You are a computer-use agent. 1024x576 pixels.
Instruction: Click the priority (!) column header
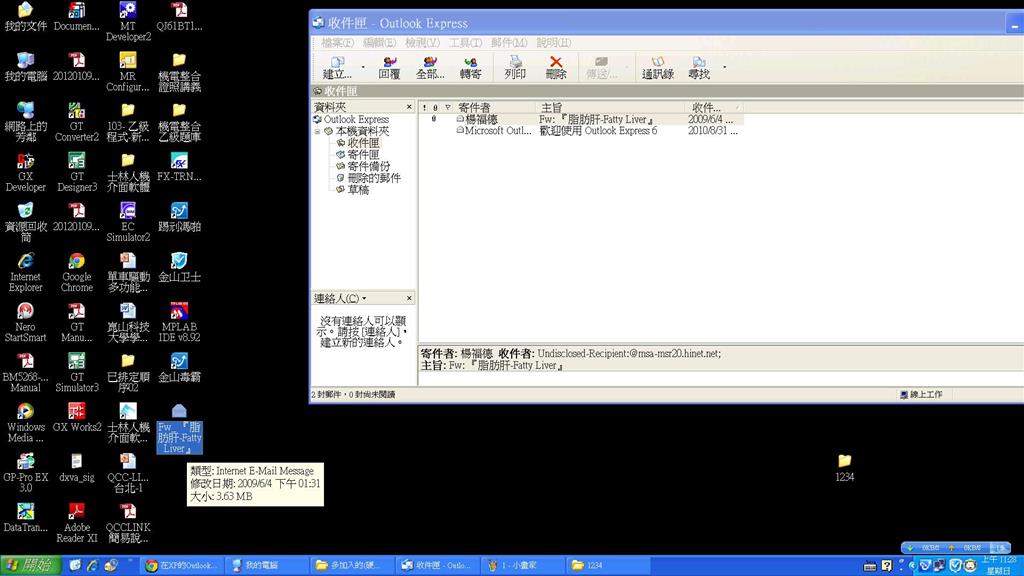pos(424,107)
